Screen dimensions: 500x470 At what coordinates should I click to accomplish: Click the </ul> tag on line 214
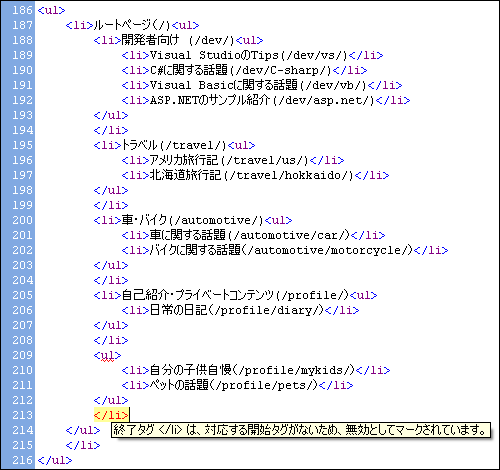point(83,430)
